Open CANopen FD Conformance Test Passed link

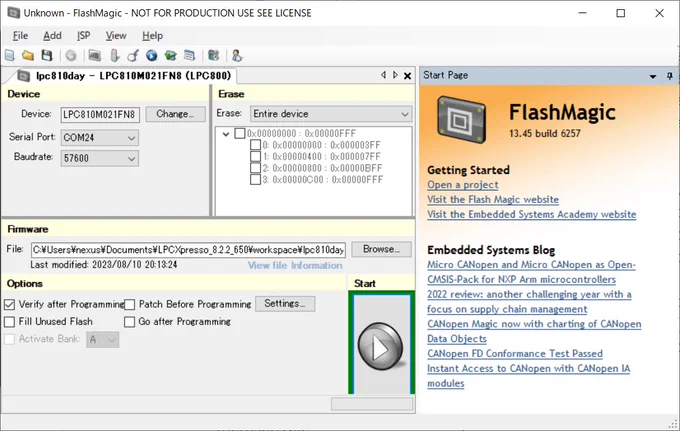pos(515,354)
